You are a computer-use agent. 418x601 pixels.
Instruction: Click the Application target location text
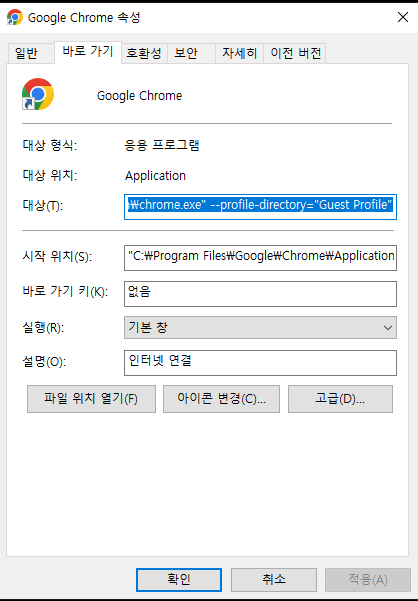[155, 176]
